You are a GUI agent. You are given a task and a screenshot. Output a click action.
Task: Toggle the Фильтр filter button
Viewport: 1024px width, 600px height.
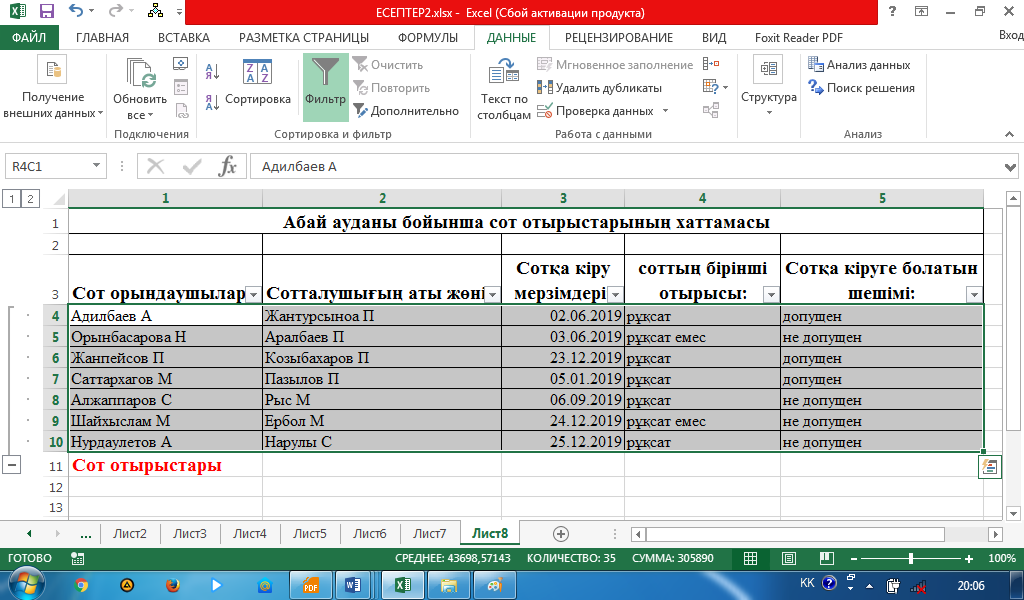coord(325,89)
